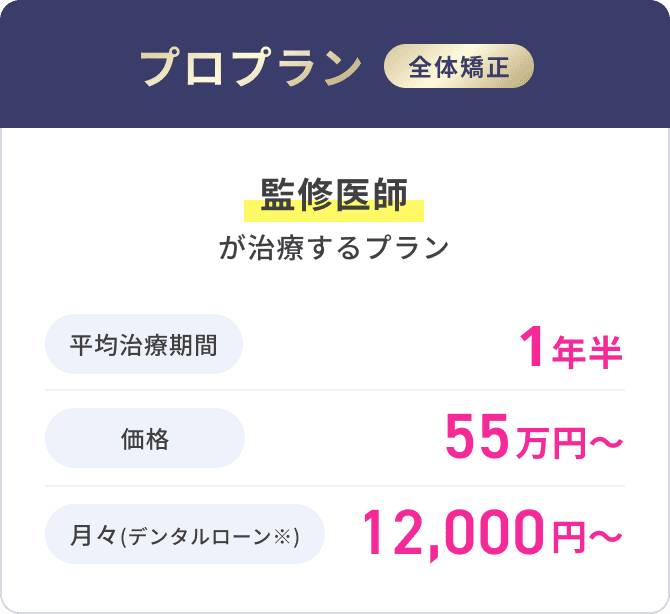This screenshot has width=670, height=614.
Task: Select the gold 全体矯正 badge
Action: [x=458, y=66]
